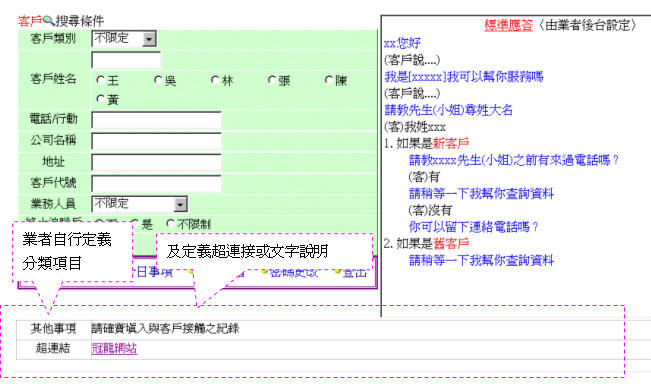Pick the 陳 surname radio button
This screenshot has height=384, width=651.
pyautogui.click(x=329, y=79)
